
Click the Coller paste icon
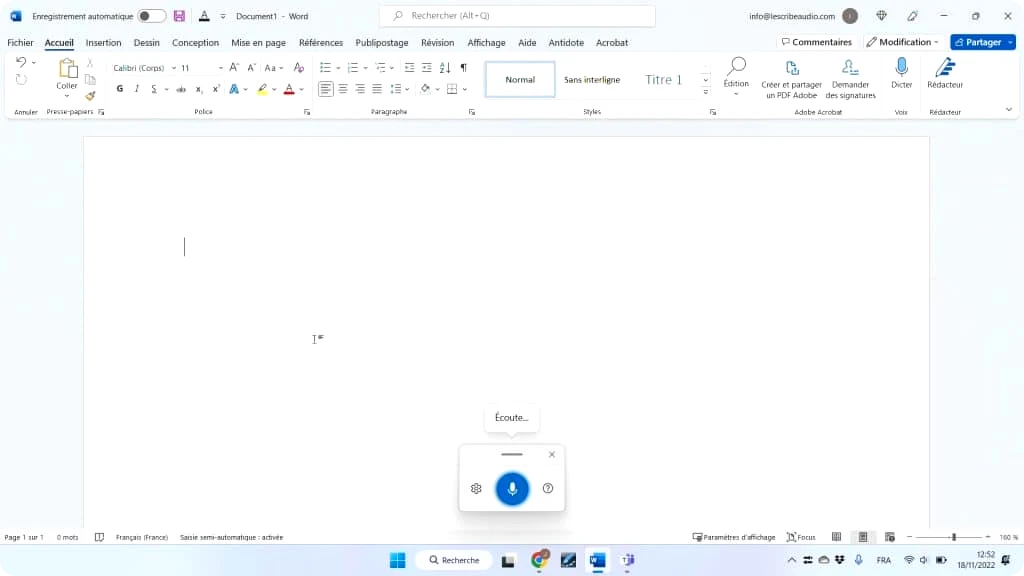[x=67, y=69]
